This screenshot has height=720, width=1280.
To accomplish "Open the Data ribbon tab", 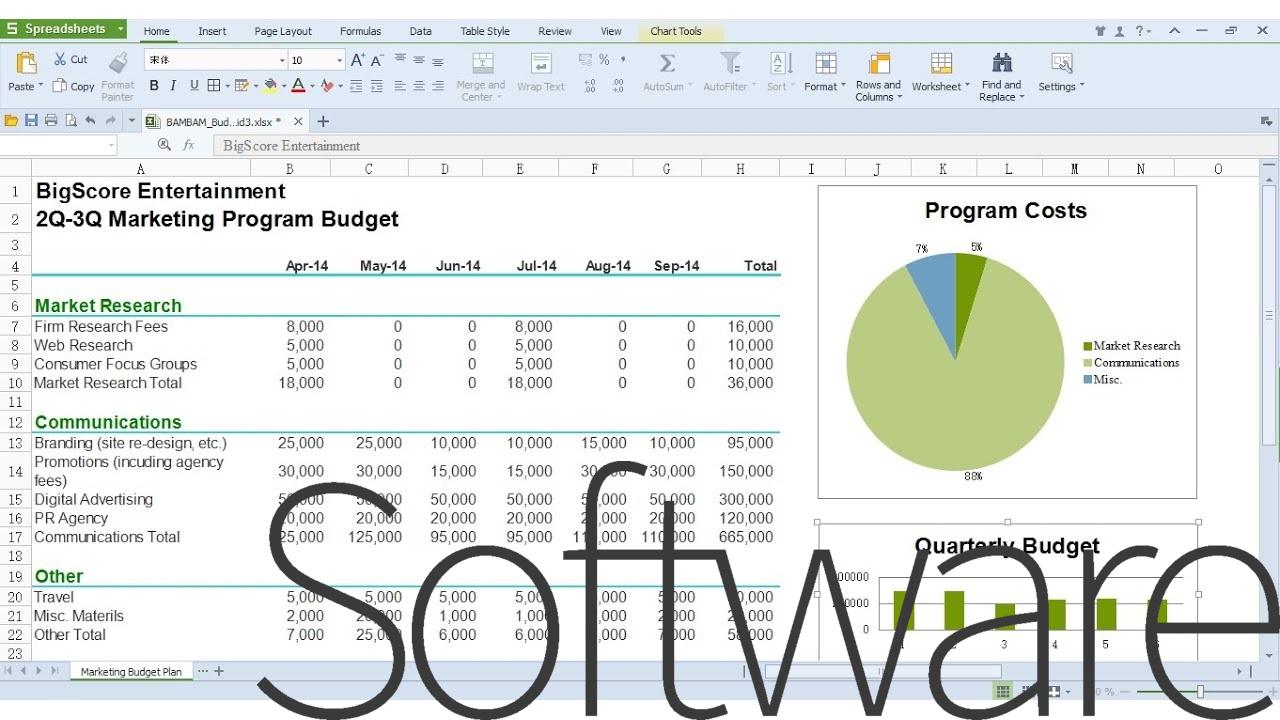I will [421, 31].
